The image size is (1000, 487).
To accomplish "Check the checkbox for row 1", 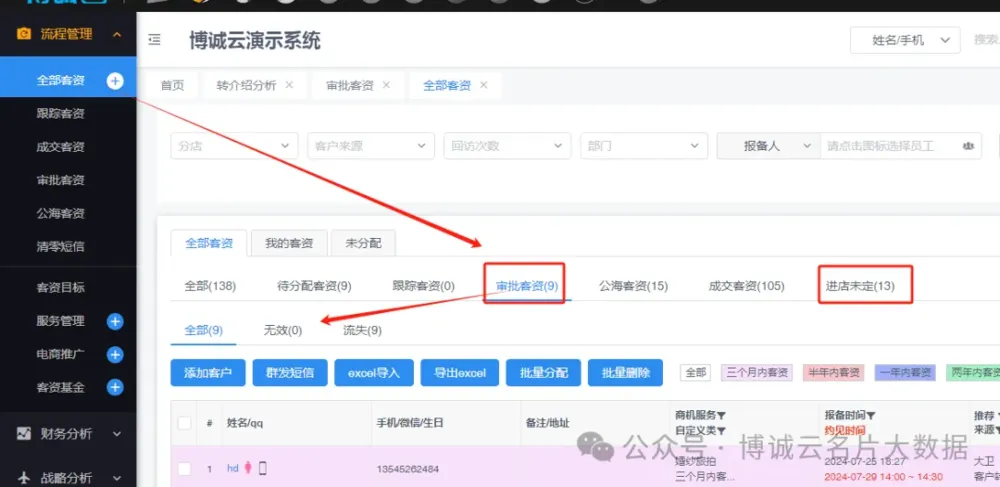I will [x=184, y=468].
